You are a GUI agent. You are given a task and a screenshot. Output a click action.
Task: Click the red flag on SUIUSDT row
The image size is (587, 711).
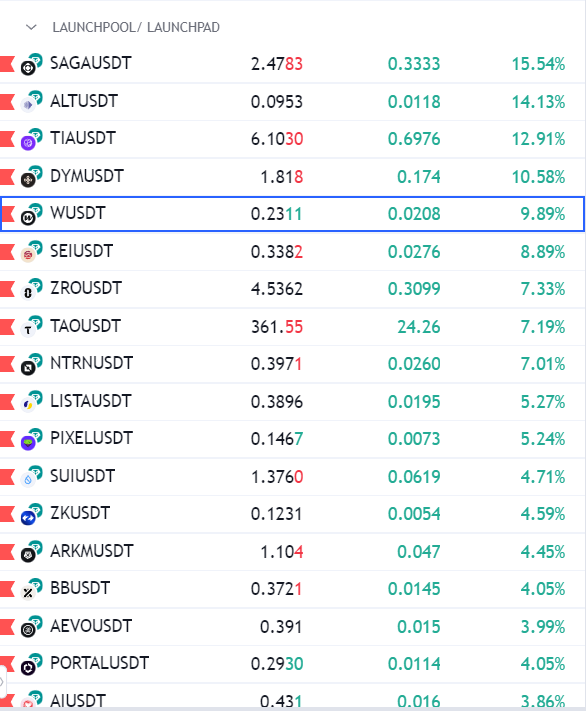[x=7, y=477]
